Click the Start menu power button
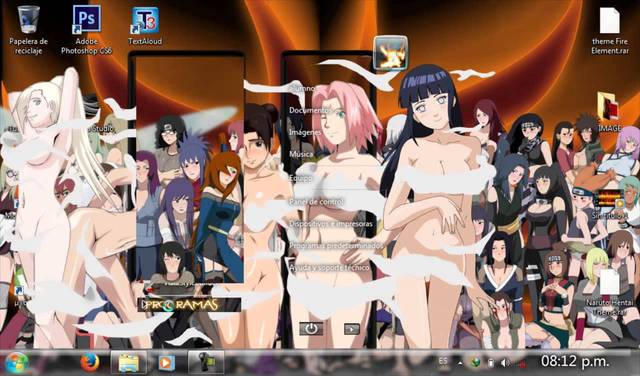 [x=311, y=329]
